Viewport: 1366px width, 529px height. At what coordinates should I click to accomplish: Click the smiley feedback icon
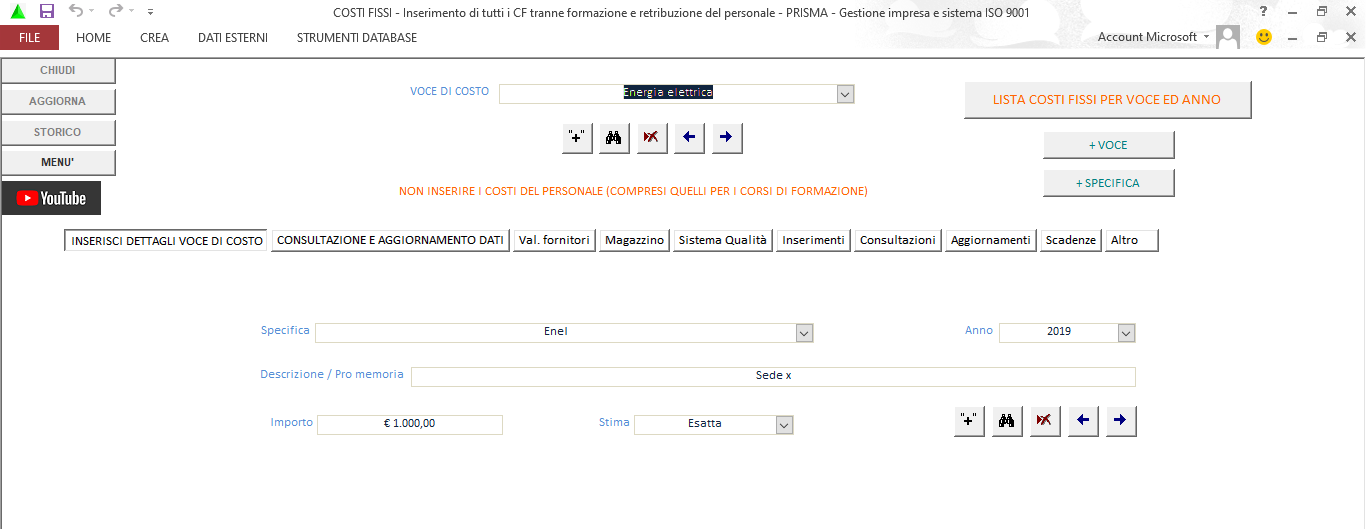click(1264, 37)
